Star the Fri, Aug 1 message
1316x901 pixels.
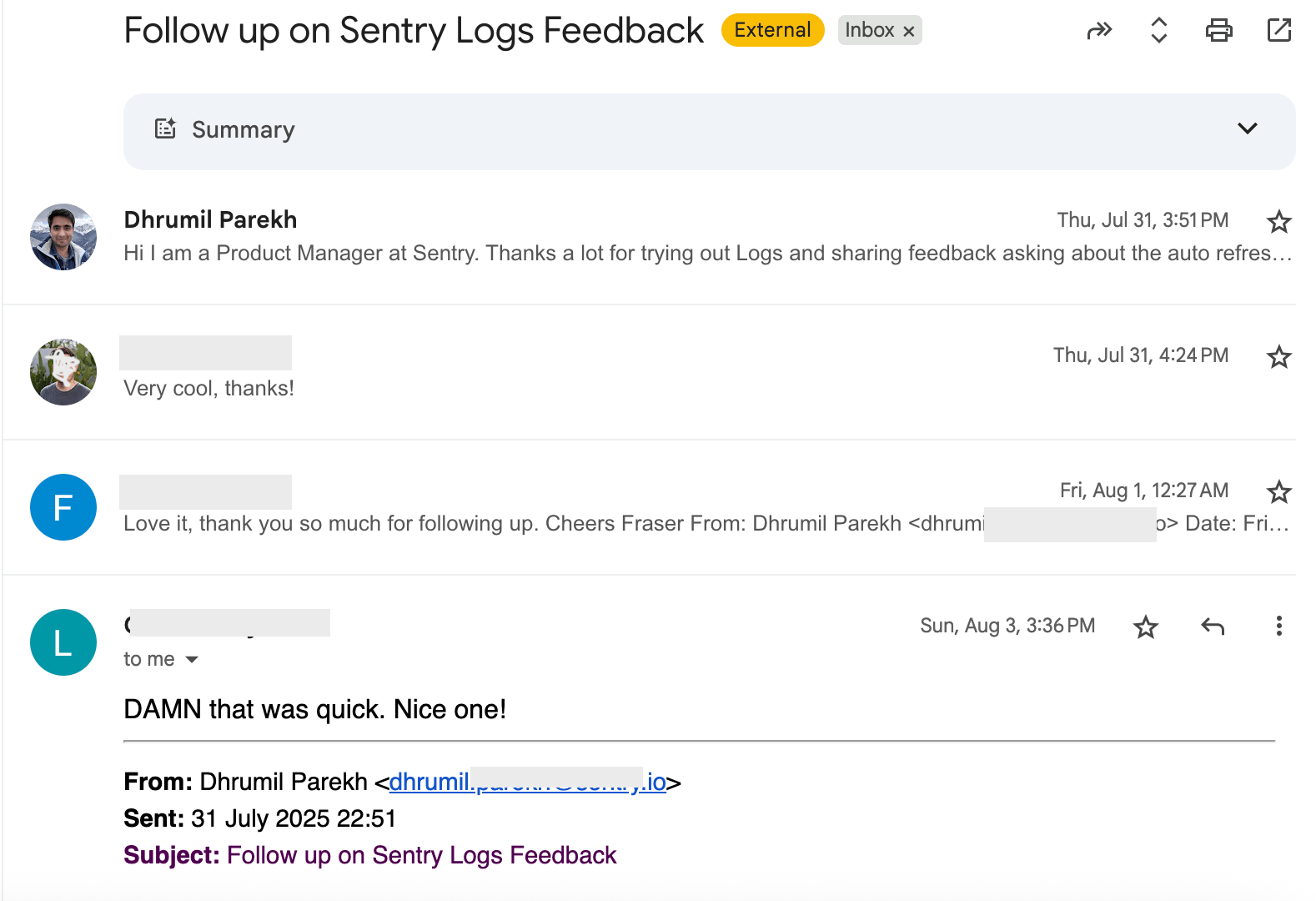pos(1278,491)
